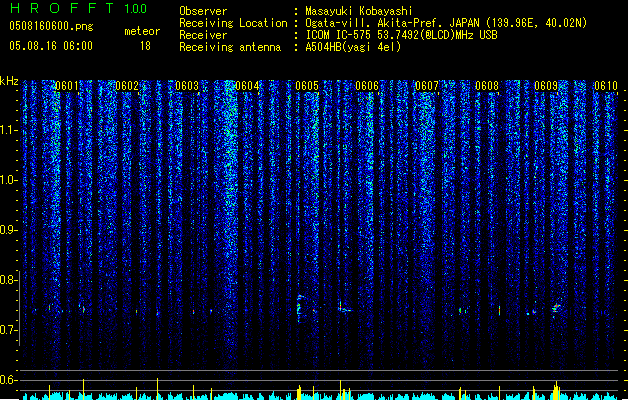
Task: Click the date stamp 05.08.16 06:00
Action: (51, 46)
